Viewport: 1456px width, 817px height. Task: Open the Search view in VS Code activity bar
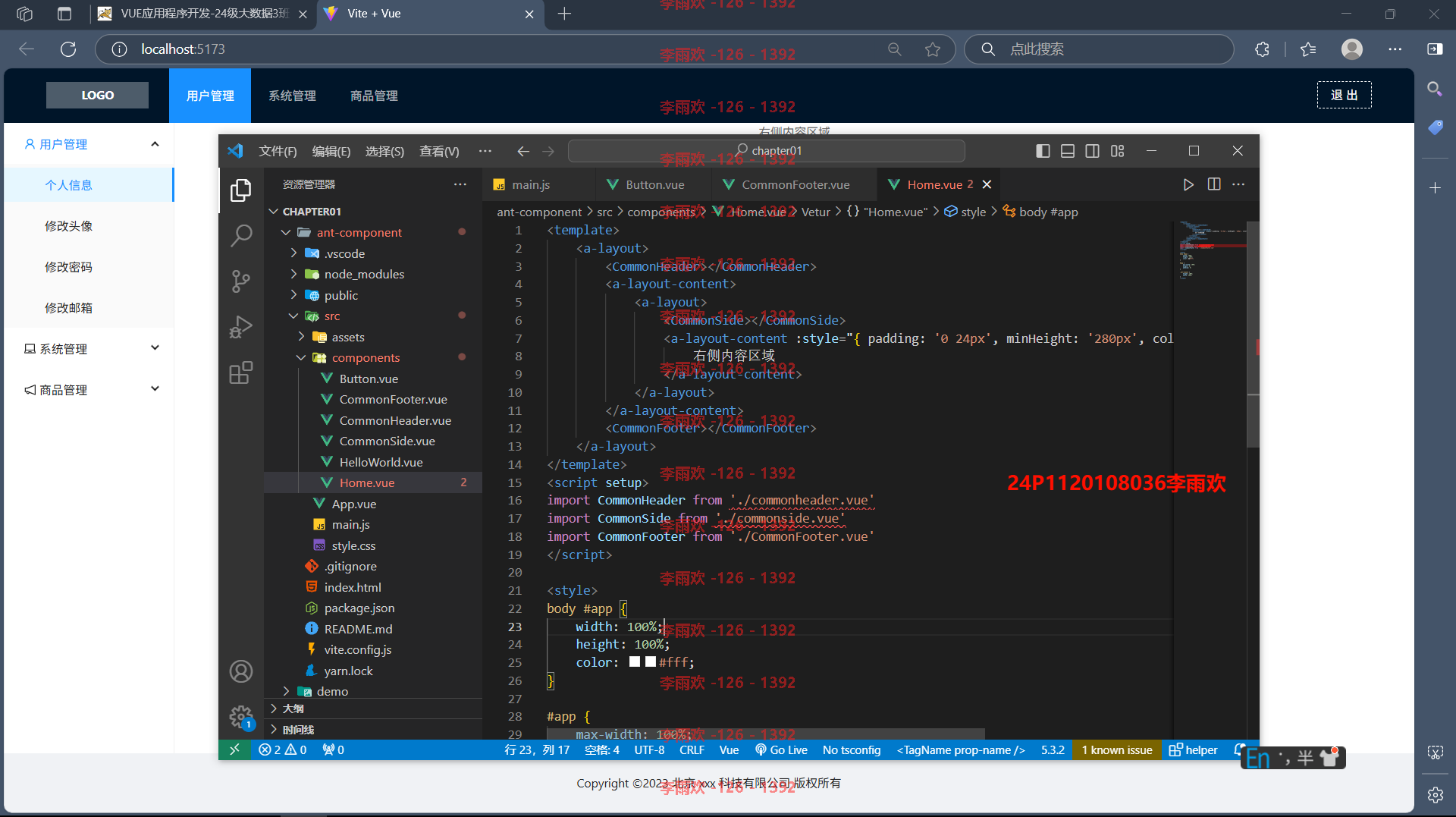pyautogui.click(x=240, y=235)
